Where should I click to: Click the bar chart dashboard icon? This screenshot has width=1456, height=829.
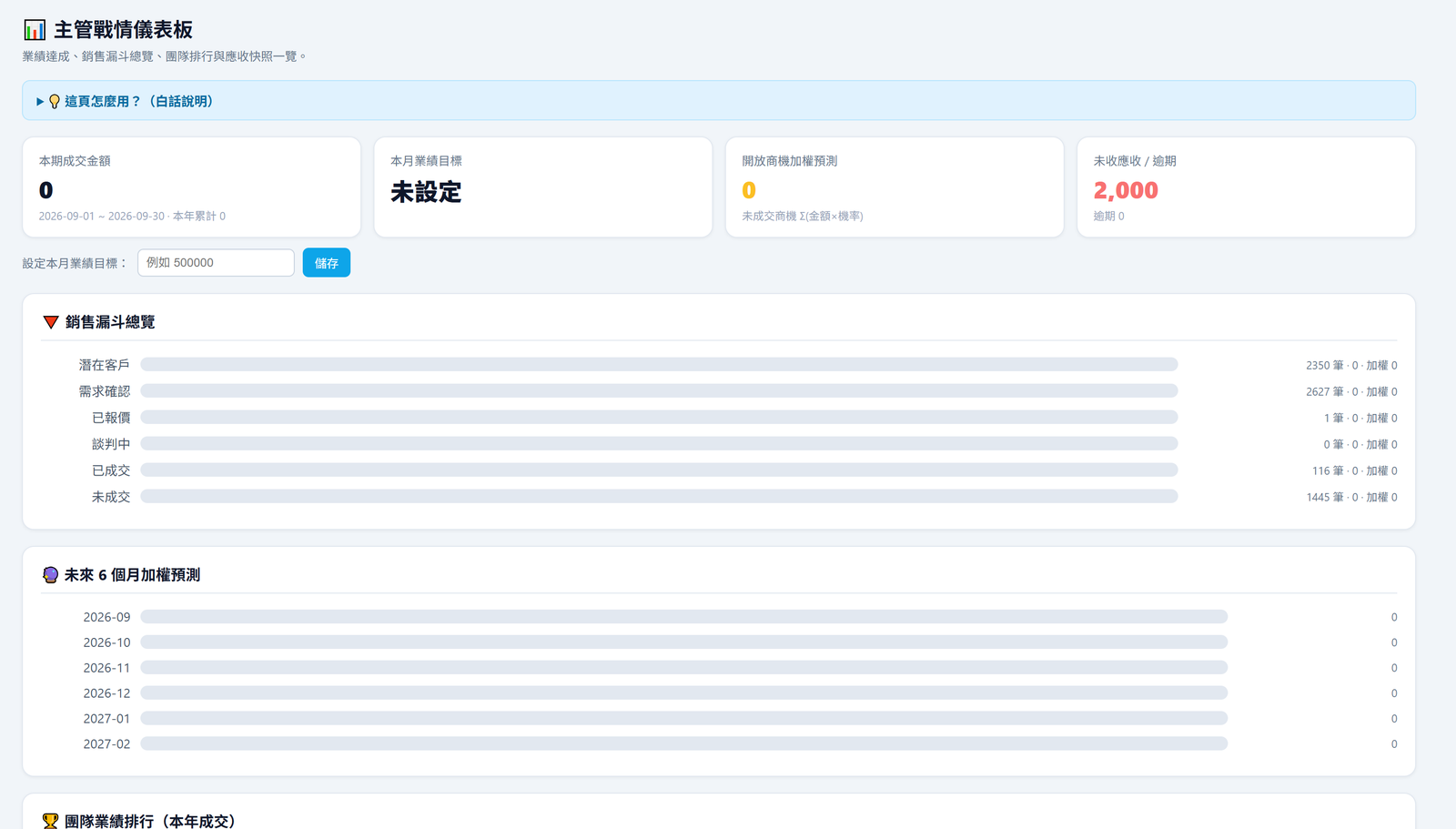[35, 30]
